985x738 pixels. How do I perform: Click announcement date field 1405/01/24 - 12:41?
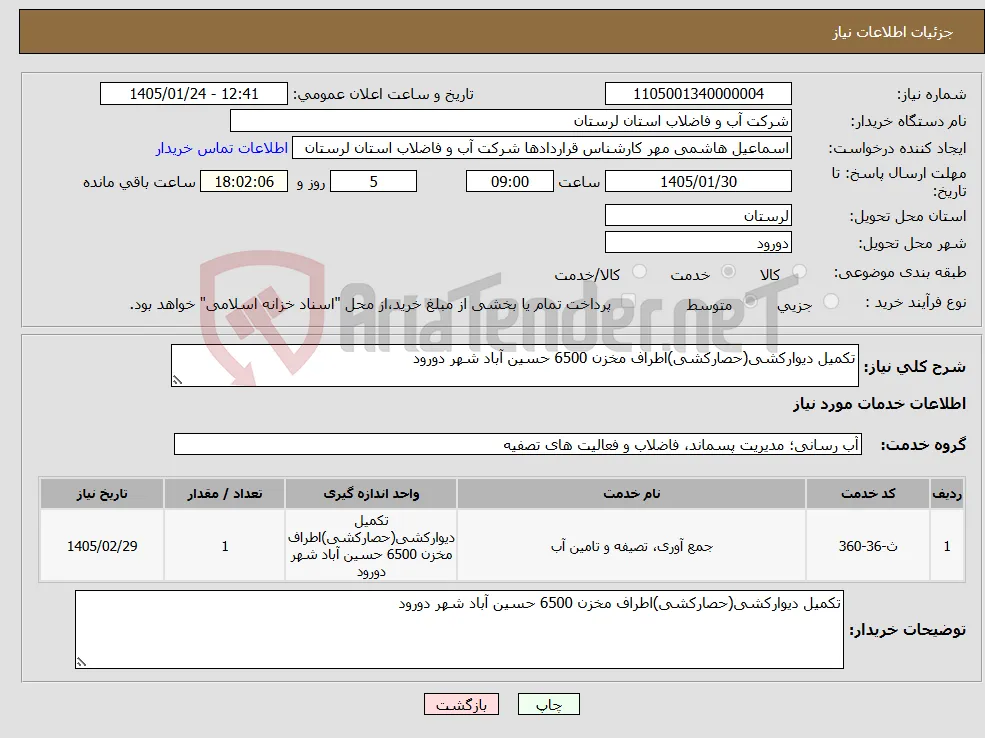(x=193, y=94)
